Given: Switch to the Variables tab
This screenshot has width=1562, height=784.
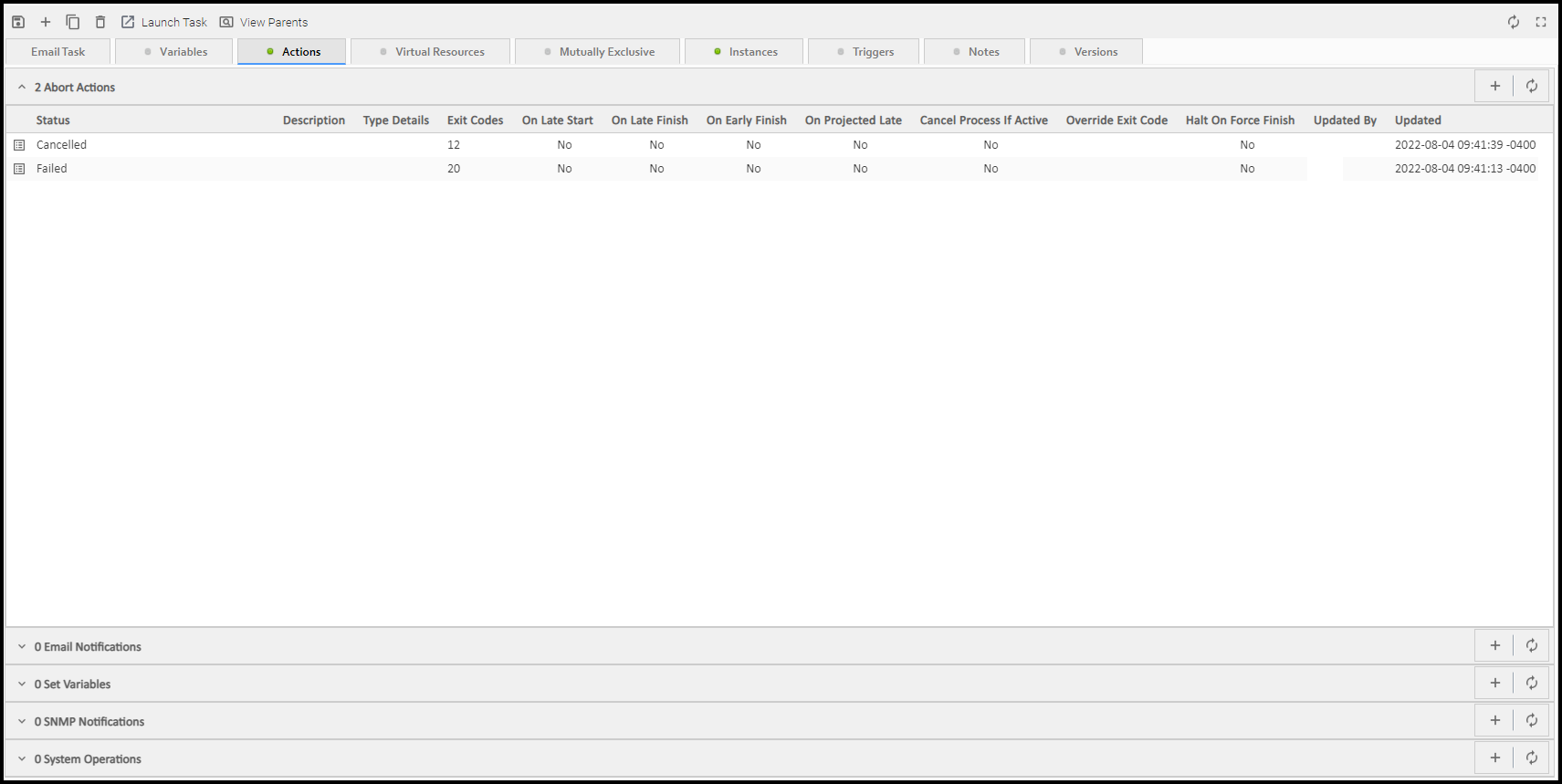Looking at the screenshot, I should point(174,52).
